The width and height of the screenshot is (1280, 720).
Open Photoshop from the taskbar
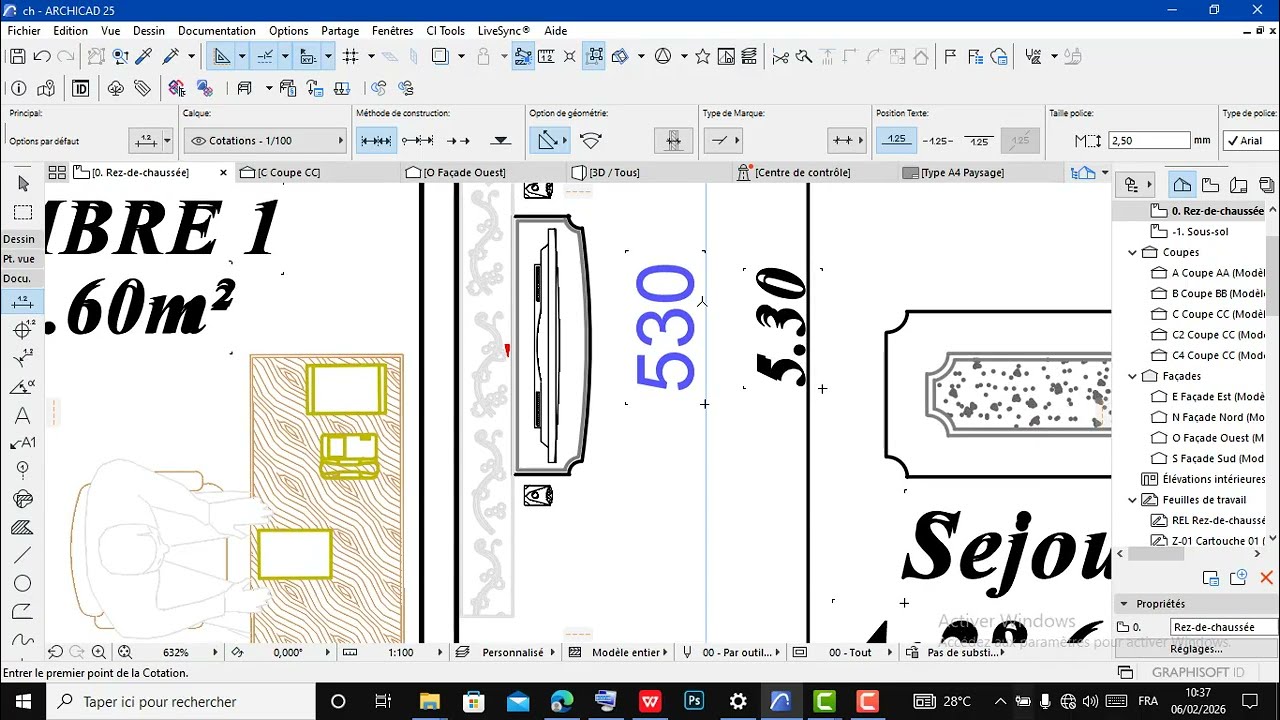pyautogui.click(x=694, y=701)
